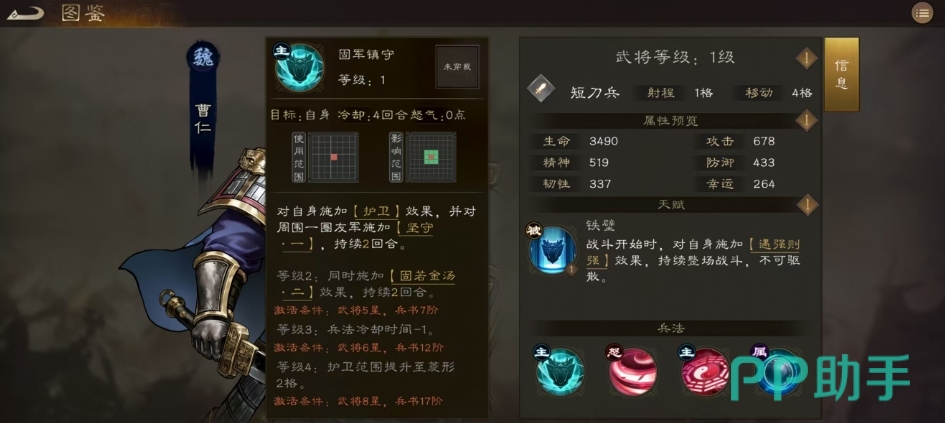Screen dimensions: 945x423
Task: Tap the 铁壁 passive talent icon
Action: (552, 250)
